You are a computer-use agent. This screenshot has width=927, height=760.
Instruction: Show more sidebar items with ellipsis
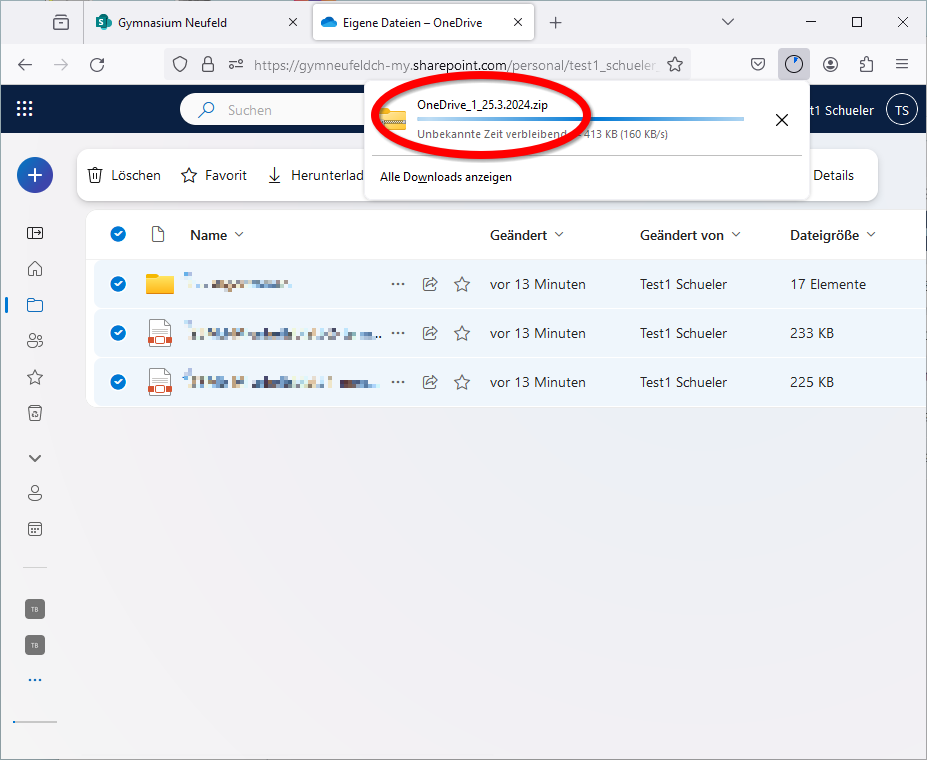[x=35, y=680]
